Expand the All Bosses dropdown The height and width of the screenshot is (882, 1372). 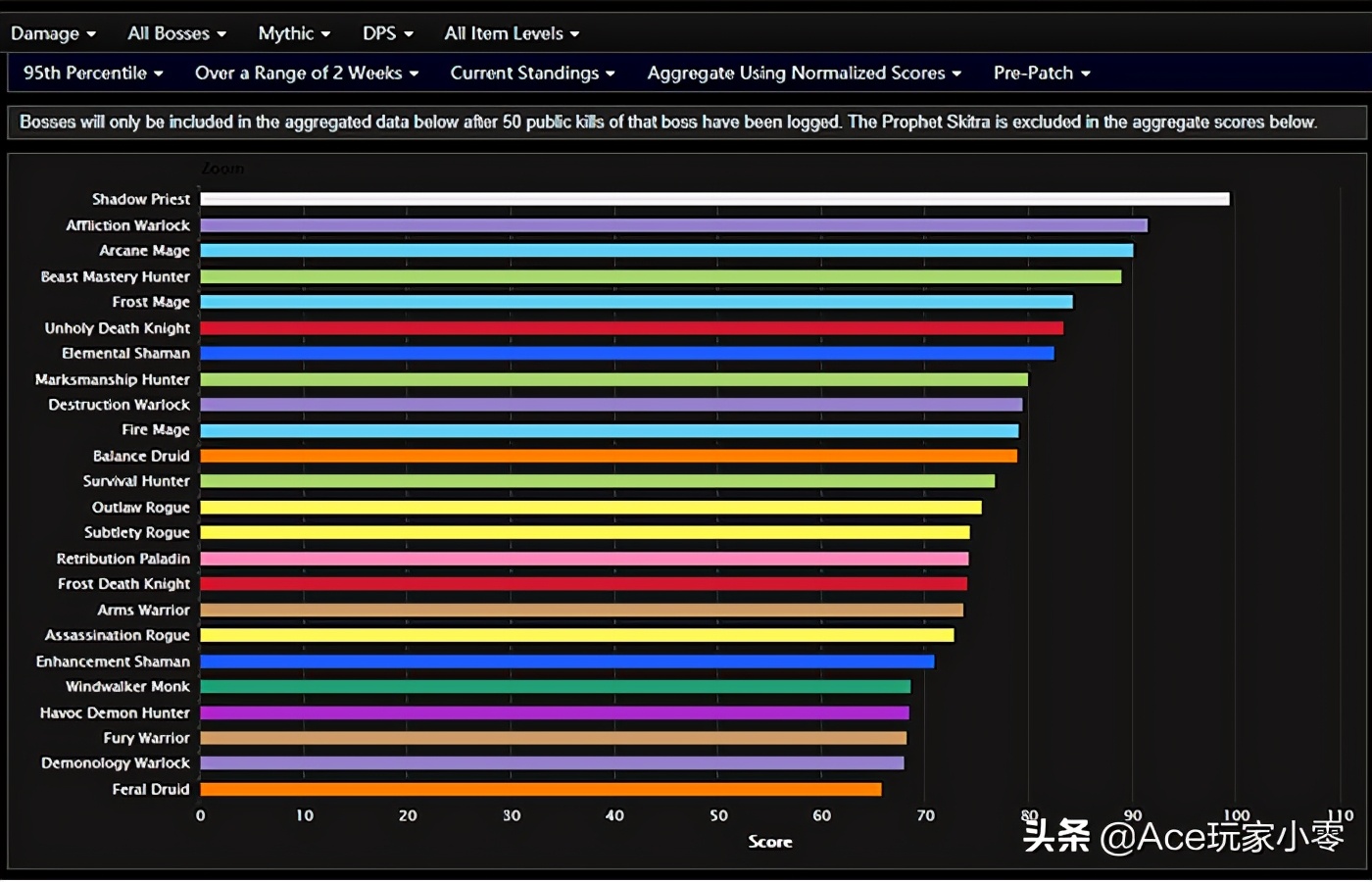pos(176,33)
